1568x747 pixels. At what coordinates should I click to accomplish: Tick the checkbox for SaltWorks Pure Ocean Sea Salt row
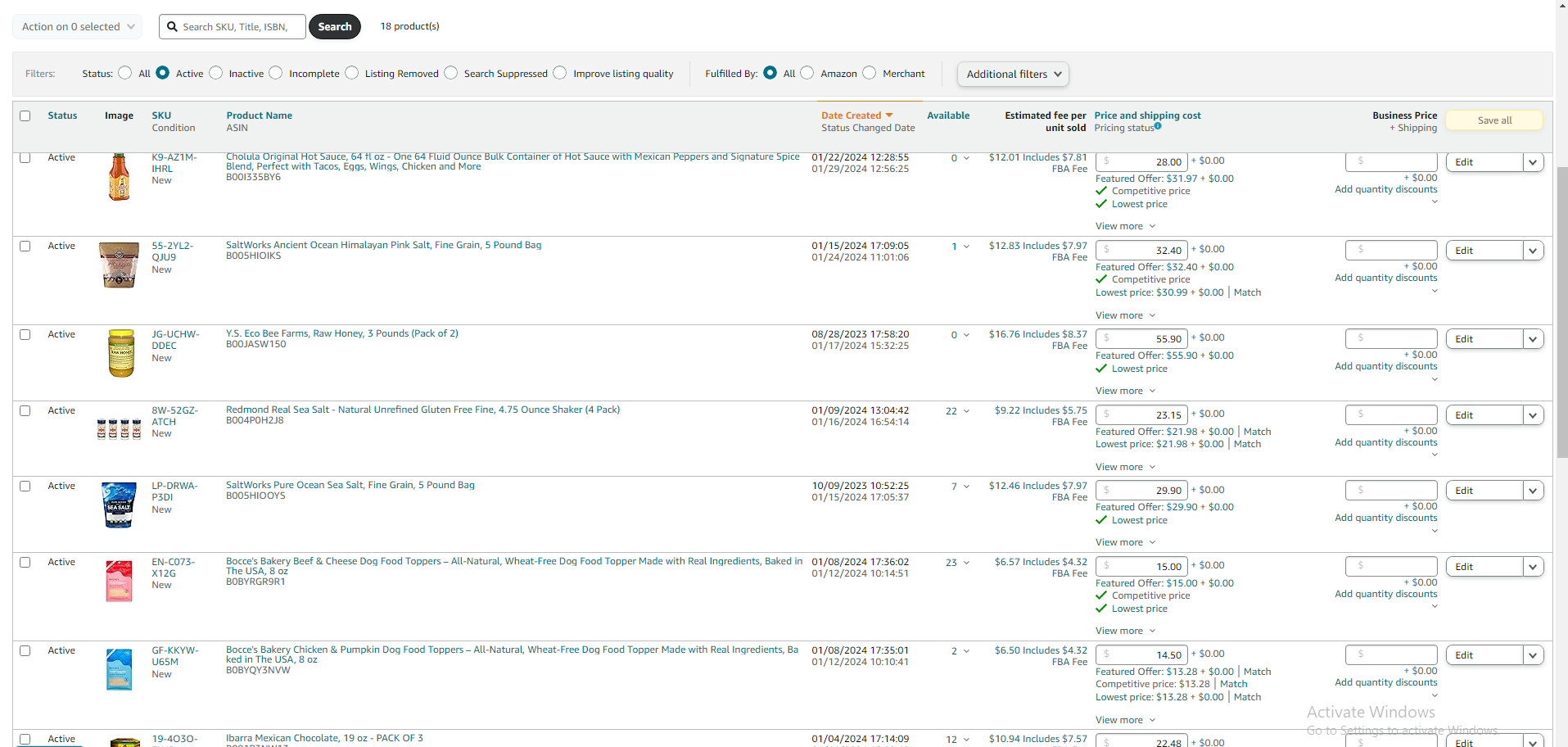[x=25, y=487]
